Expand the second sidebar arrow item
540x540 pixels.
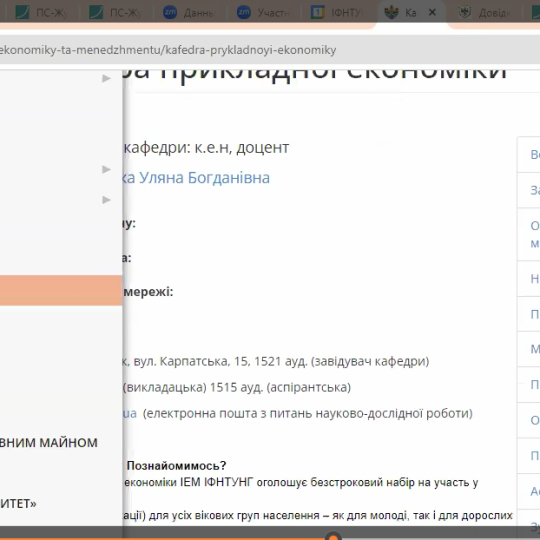tap(106, 169)
